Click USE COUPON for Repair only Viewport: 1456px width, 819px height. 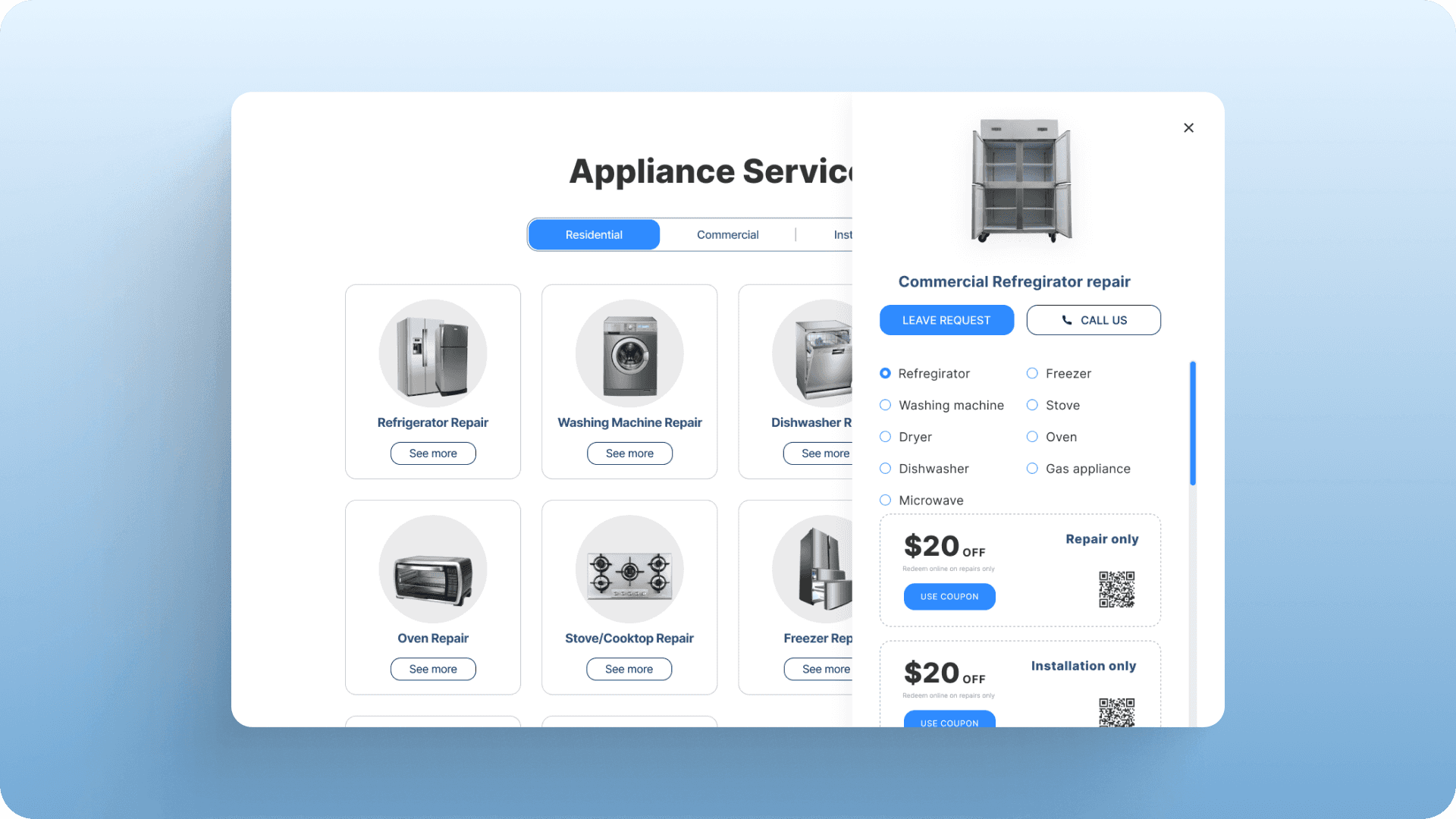(x=949, y=597)
